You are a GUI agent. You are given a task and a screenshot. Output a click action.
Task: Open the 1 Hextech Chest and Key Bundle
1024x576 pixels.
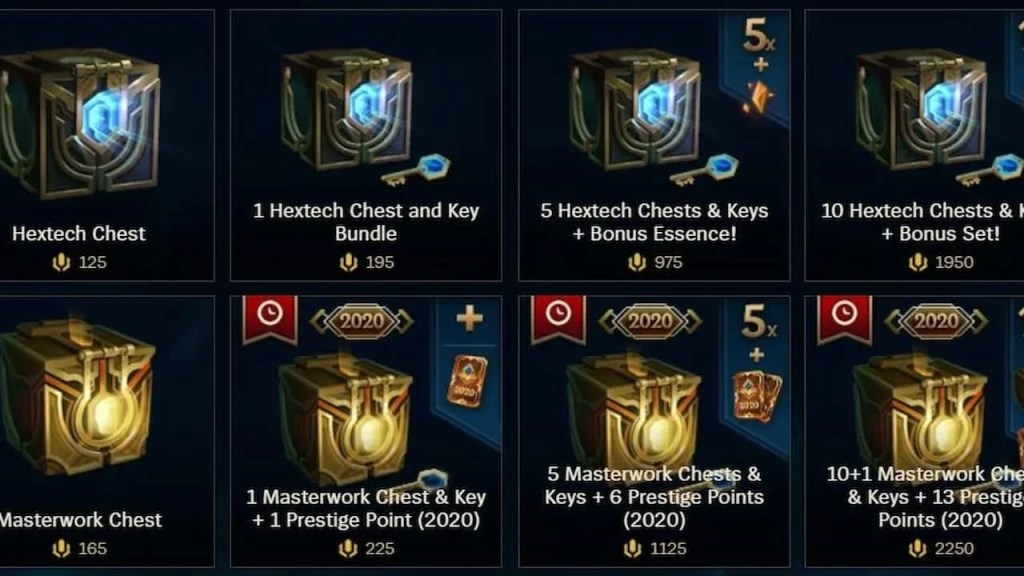pyautogui.click(x=366, y=145)
